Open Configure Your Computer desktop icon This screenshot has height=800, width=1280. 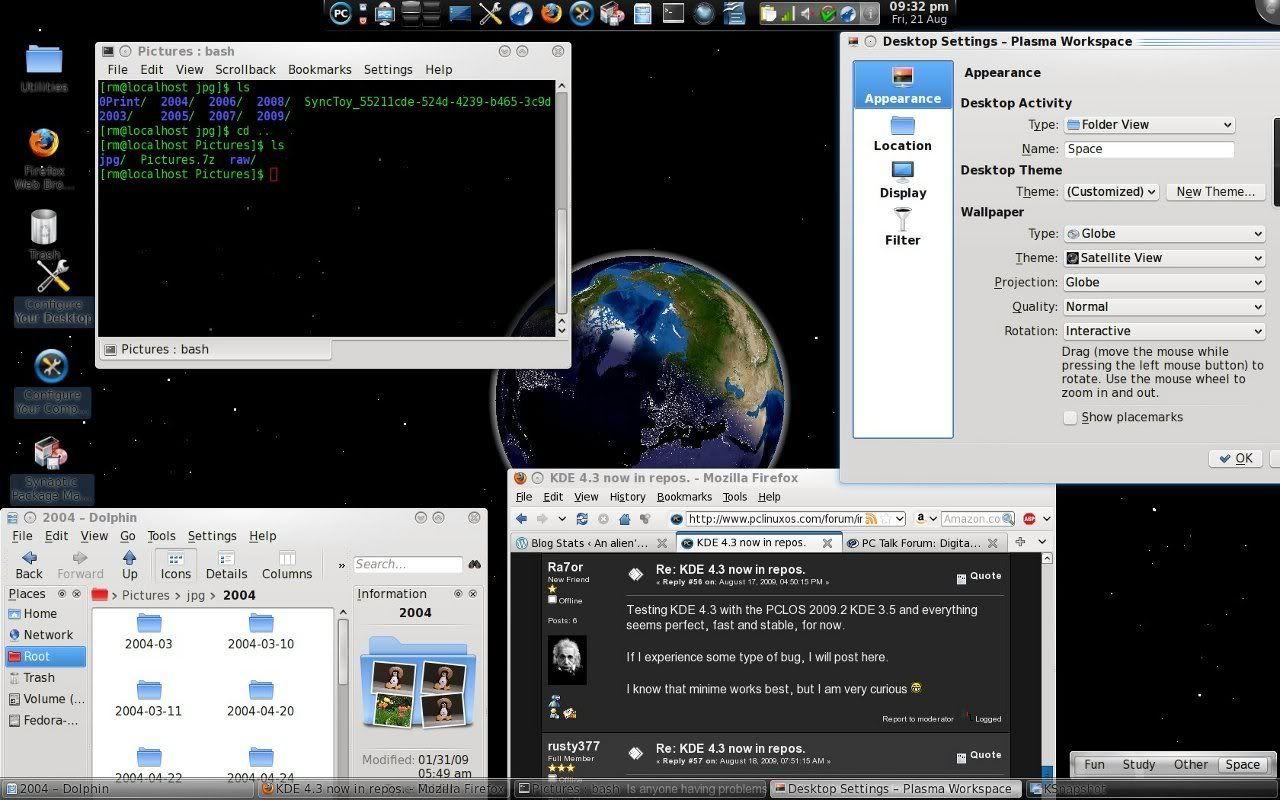(x=51, y=382)
